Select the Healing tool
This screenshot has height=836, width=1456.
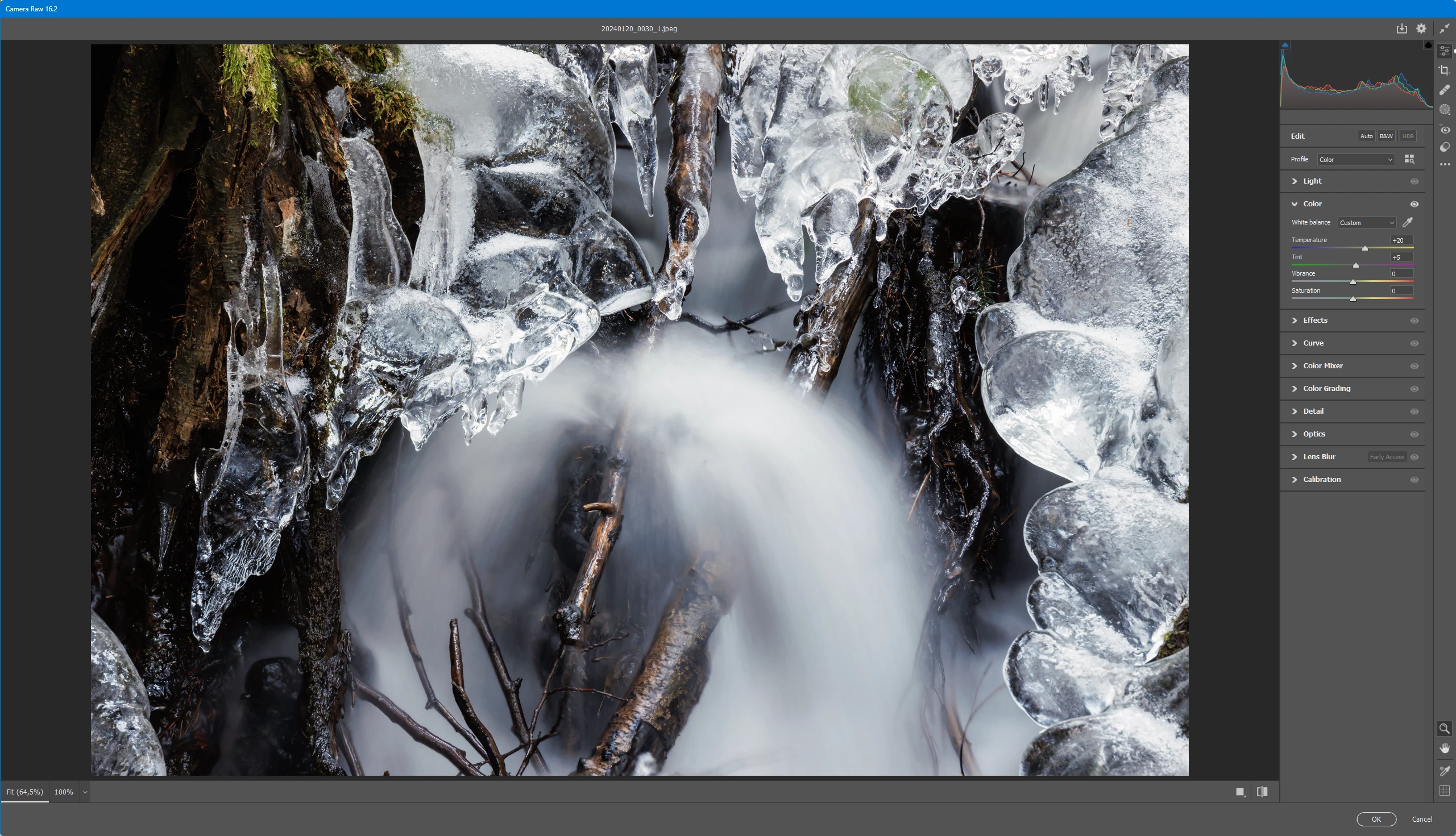pyautogui.click(x=1444, y=90)
